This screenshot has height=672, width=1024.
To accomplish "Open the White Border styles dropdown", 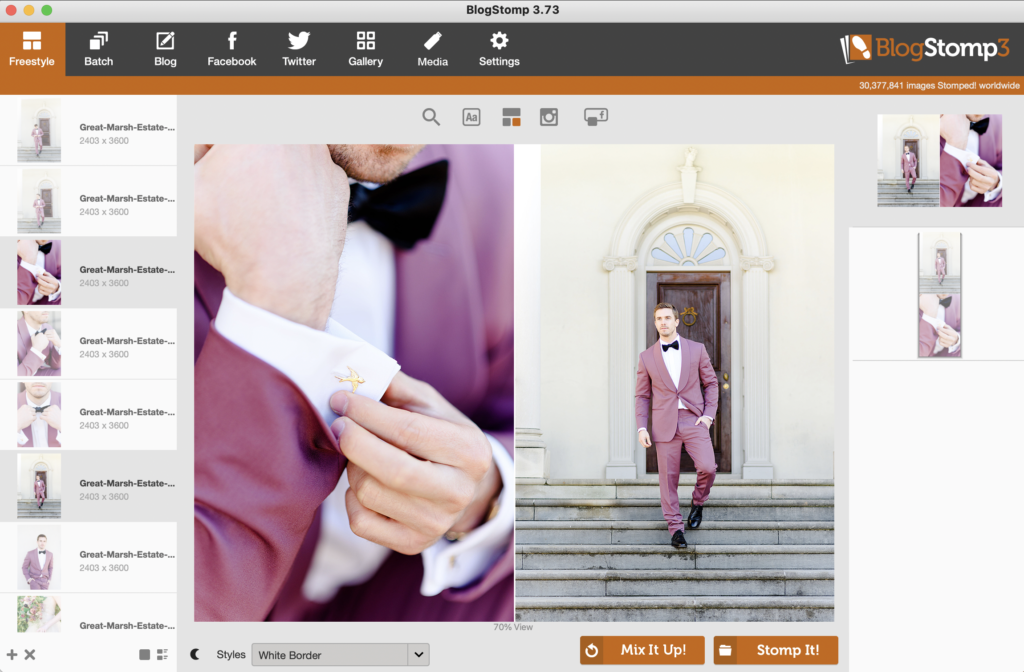I will 340,654.
